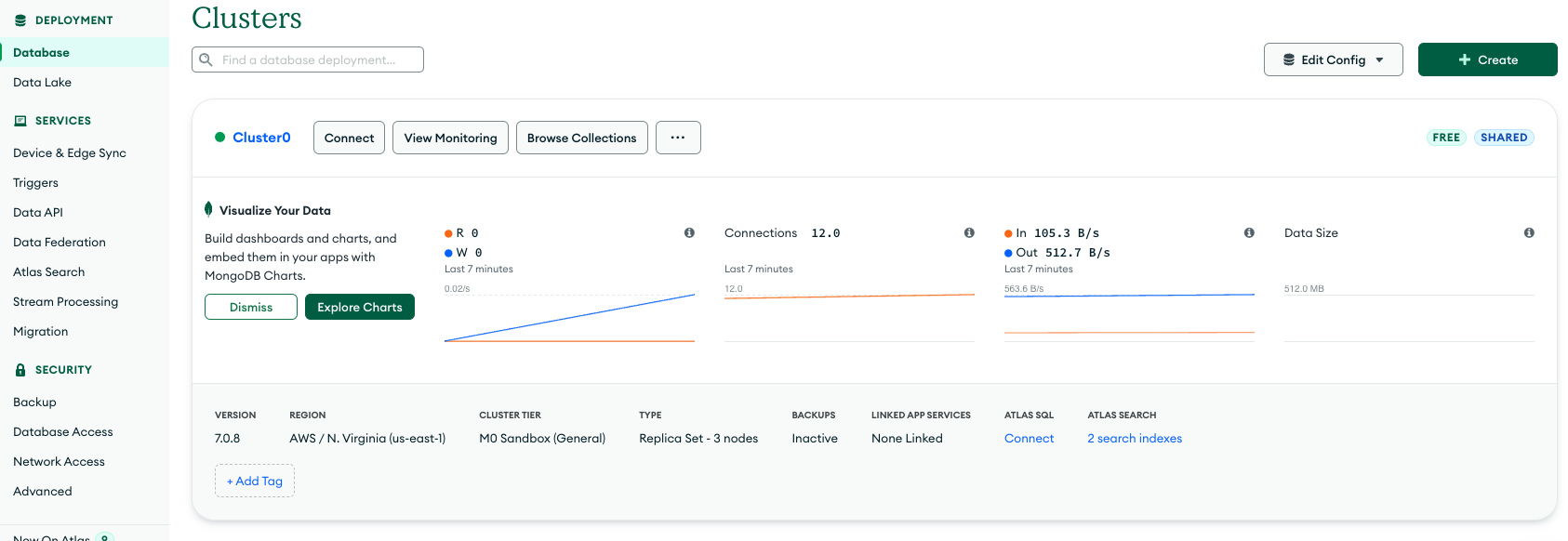Viewport: 1568px width, 541px height.
Task: Open the three-dots more options menu for Cluster0
Action: tap(678, 138)
